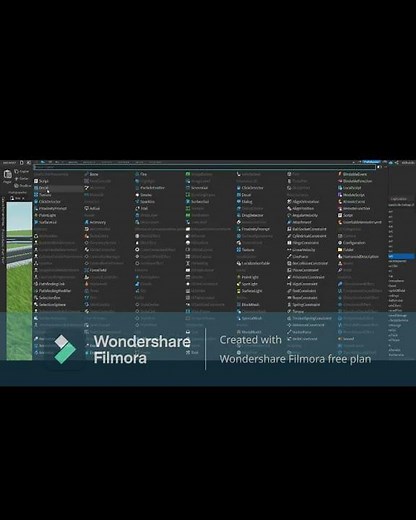The image size is (416, 520).
Task: Insert a SelectionBox object
Action: pos(47,298)
